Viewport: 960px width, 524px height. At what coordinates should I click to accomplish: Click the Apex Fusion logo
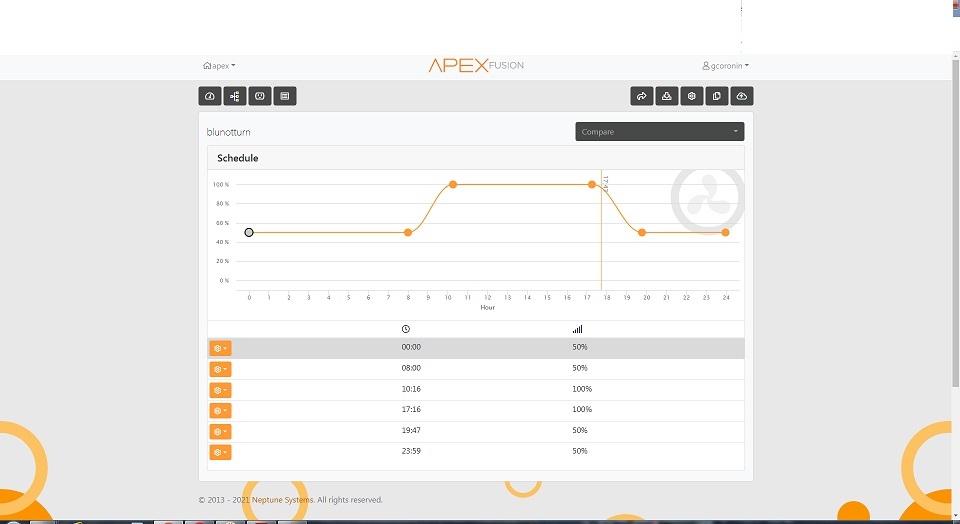point(476,66)
